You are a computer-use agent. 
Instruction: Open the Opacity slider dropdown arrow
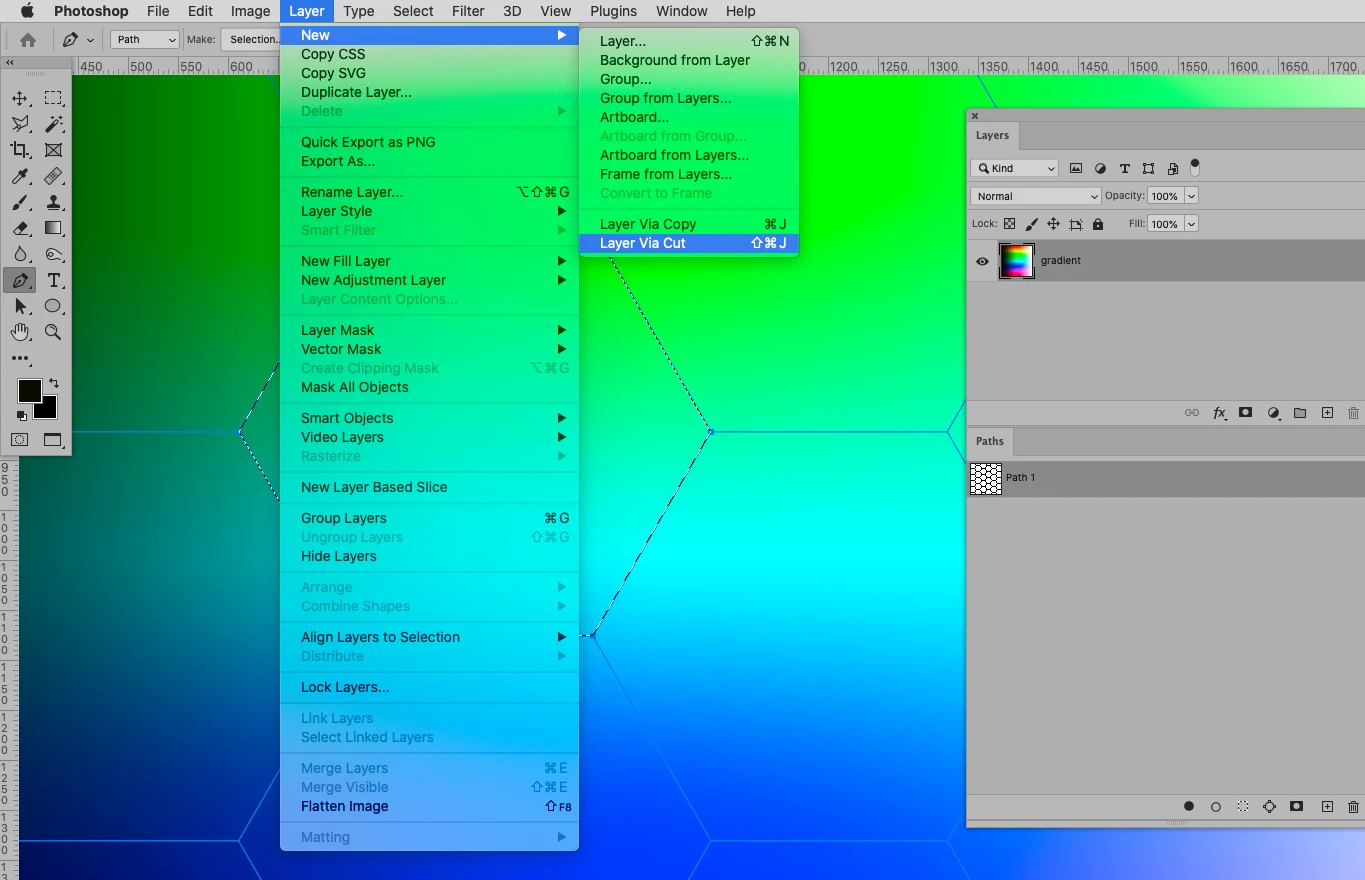1190,196
